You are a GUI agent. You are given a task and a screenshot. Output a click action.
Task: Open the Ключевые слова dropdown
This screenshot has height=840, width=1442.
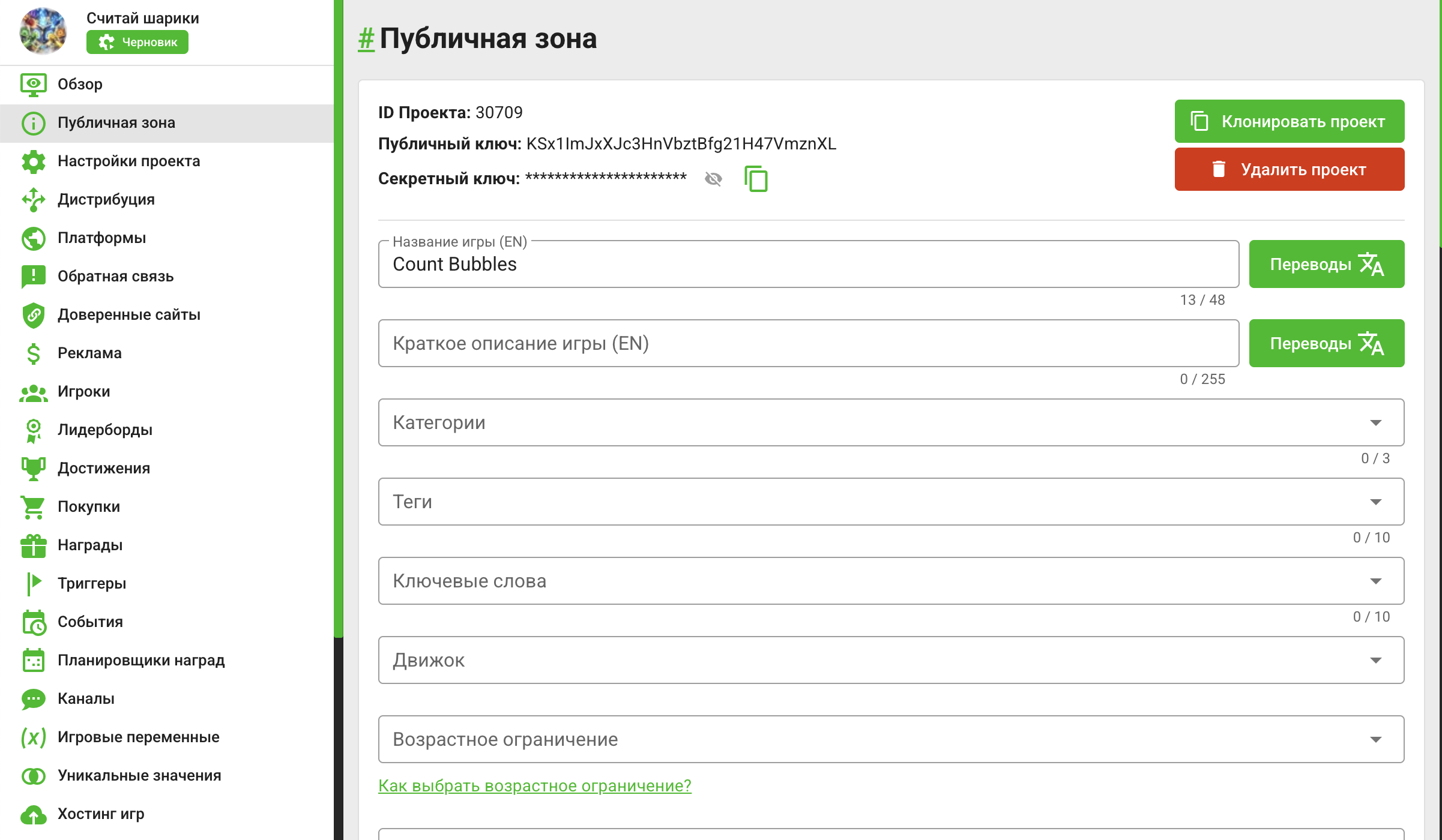[891, 581]
